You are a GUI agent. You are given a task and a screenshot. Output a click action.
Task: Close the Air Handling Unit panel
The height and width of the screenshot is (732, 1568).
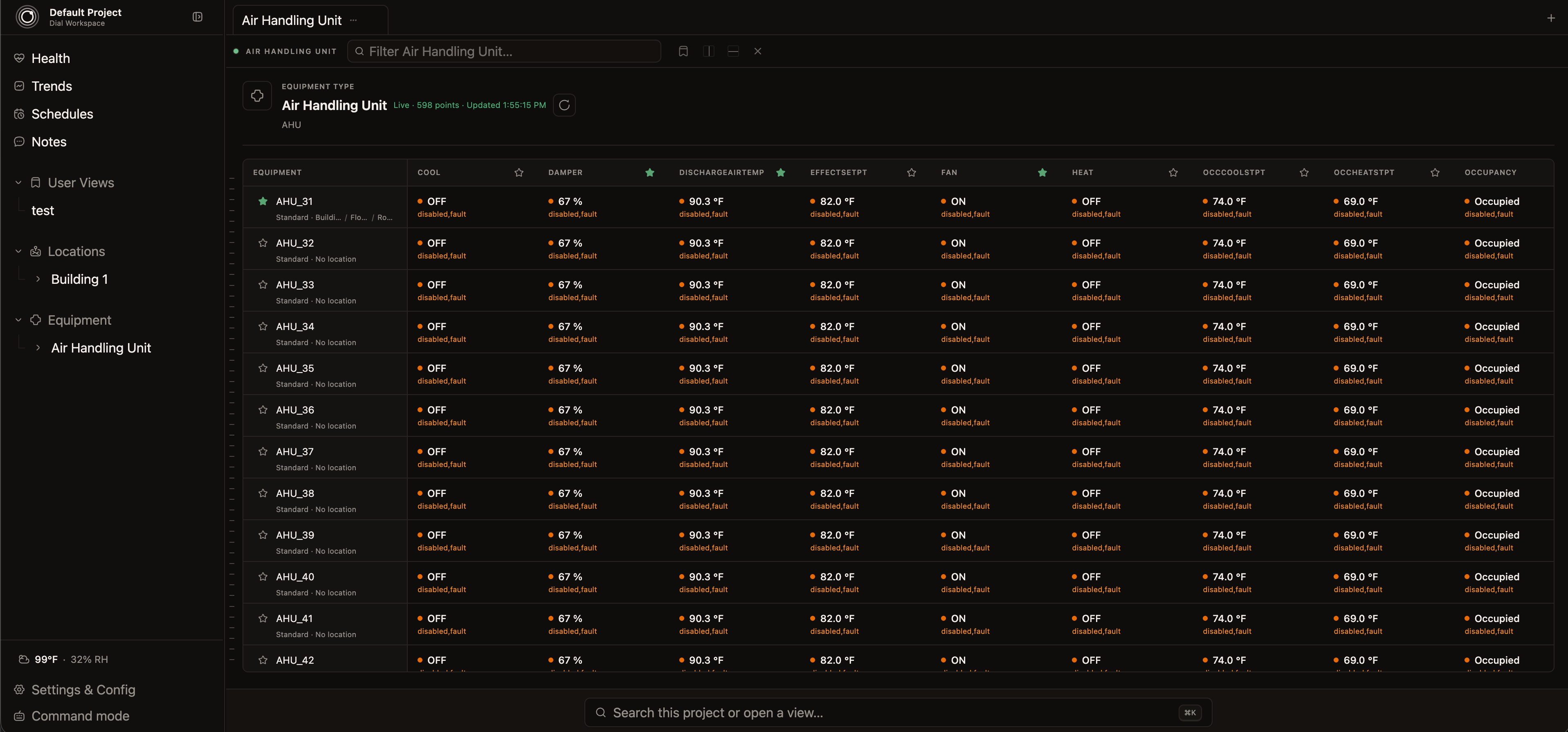tap(758, 51)
